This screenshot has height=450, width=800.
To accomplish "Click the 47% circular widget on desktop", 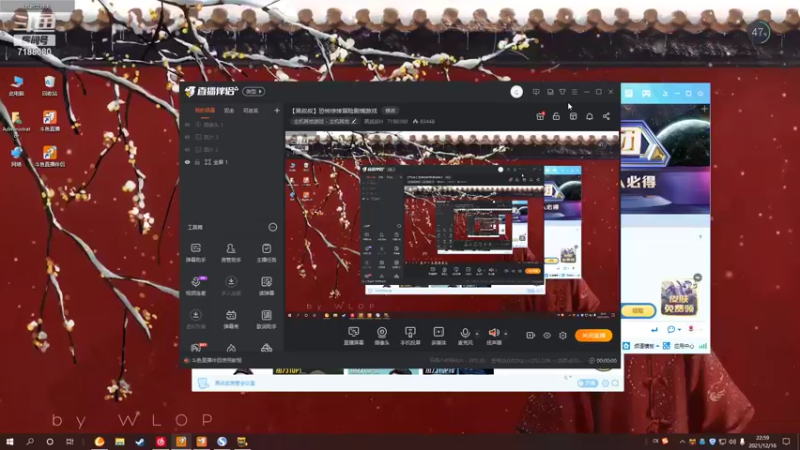I will [759, 33].
